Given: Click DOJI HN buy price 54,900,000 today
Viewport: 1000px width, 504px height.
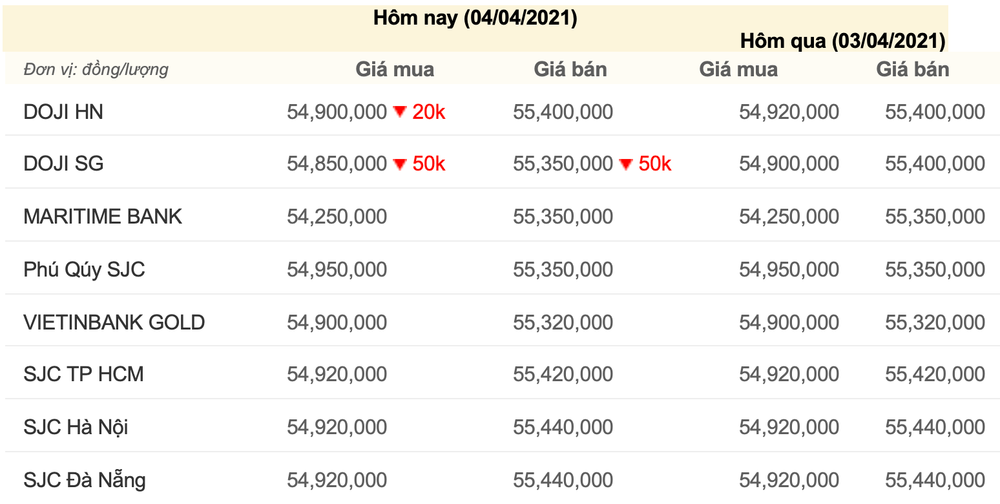Looking at the screenshot, I should click(337, 112).
